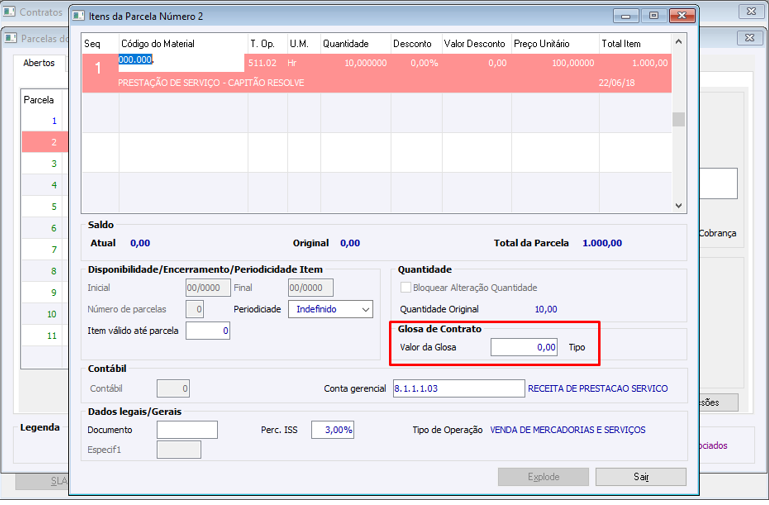Click the Contratos window icon in background

tap(10, 12)
